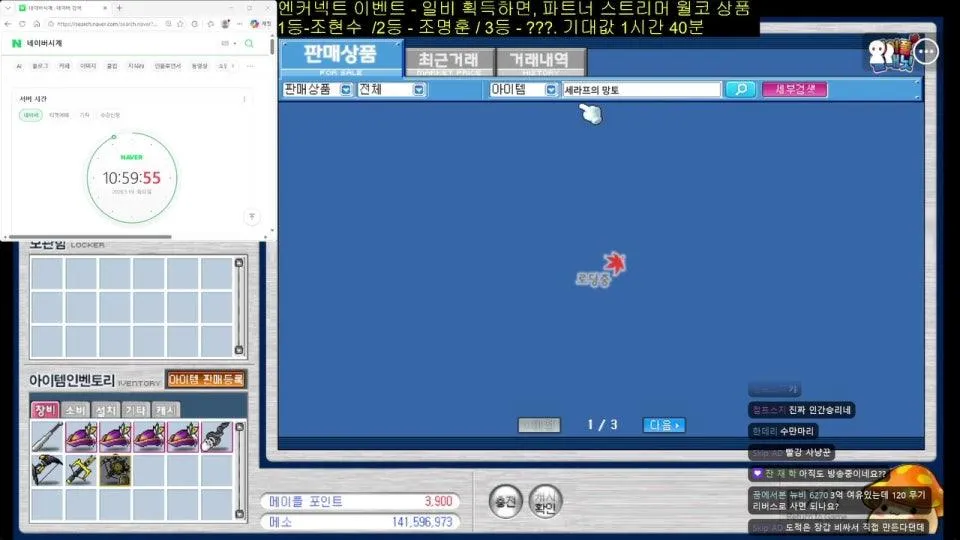The height and width of the screenshot is (540, 960).
Task: Select the dark bow item in the inventory
Action: [x=47, y=470]
